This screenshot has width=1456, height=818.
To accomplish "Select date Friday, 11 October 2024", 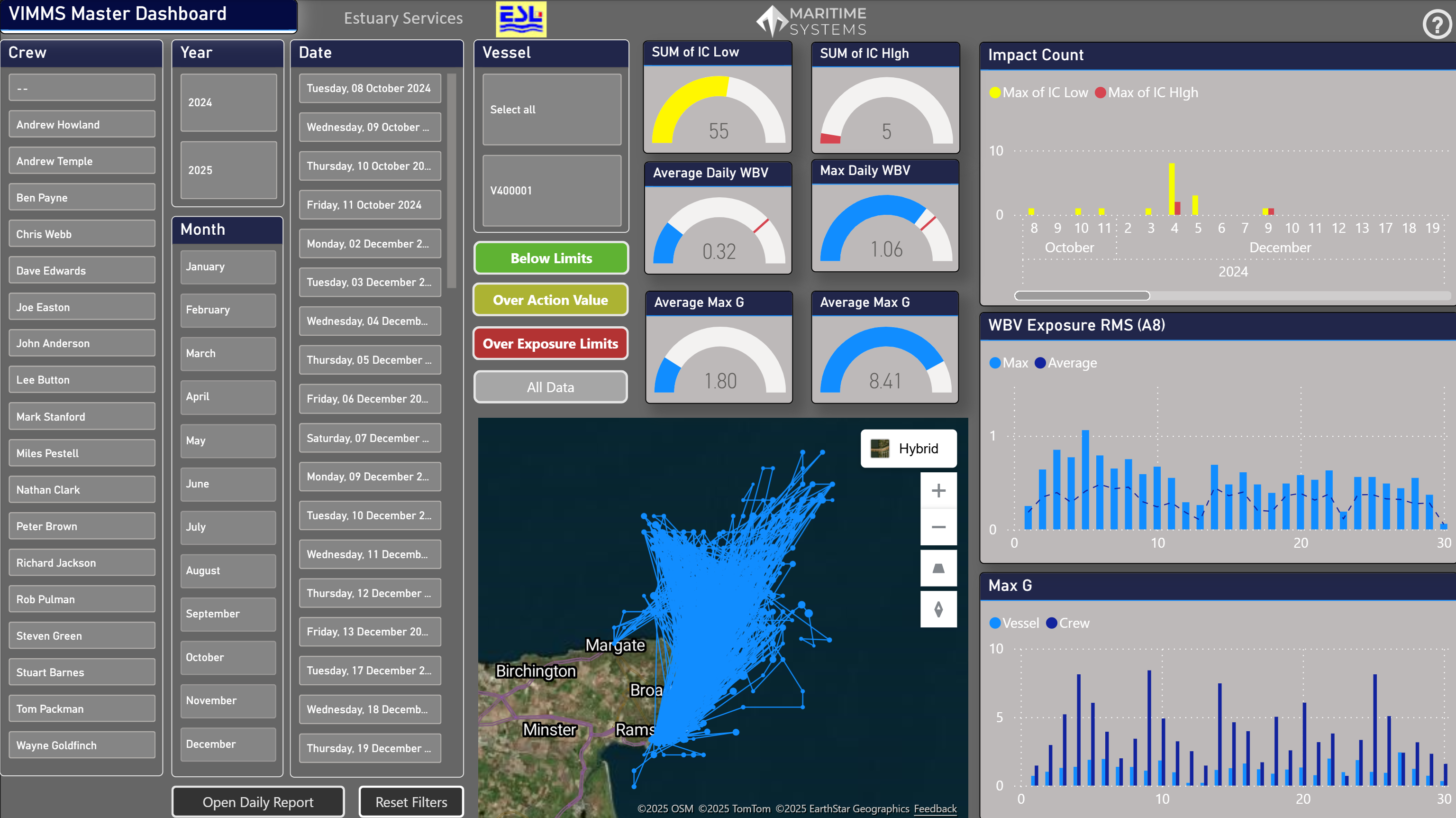I will click(370, 205).
